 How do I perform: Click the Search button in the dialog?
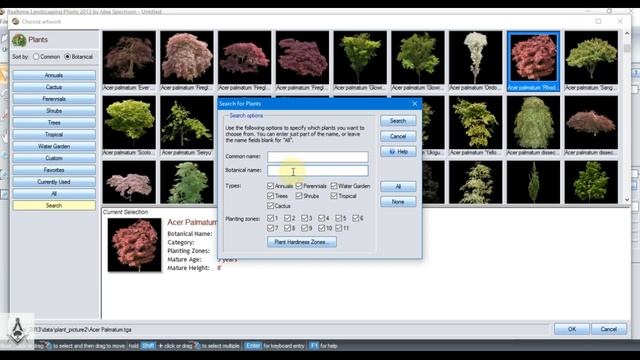pos(398,121)
